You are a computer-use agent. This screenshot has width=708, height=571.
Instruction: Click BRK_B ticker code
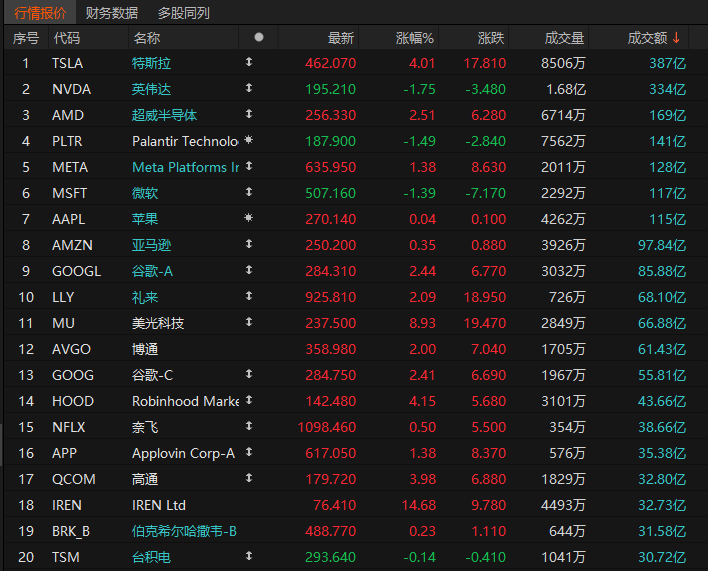(x=71, y=531)
